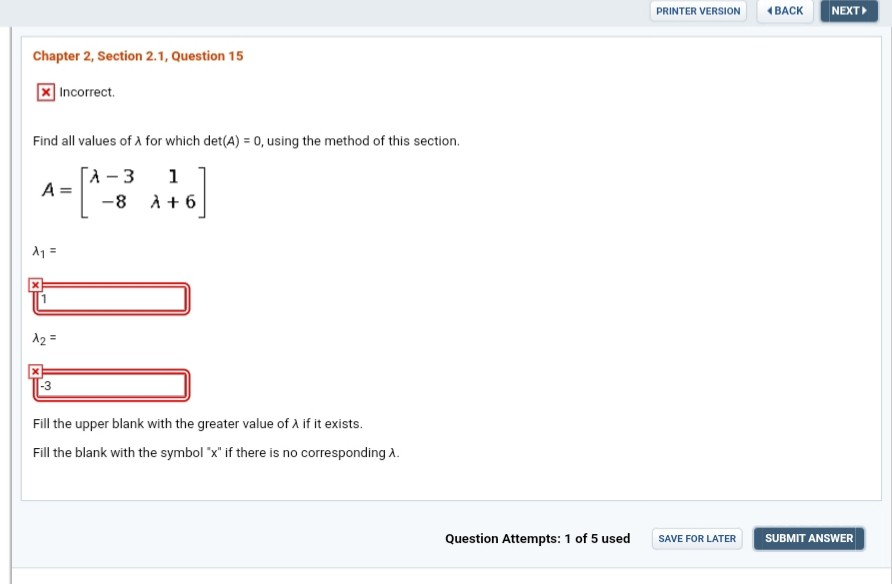This screenshot has width=892, height=584.
Task: Click the Question Attempts counter text
Action: [x=537, y=538]
